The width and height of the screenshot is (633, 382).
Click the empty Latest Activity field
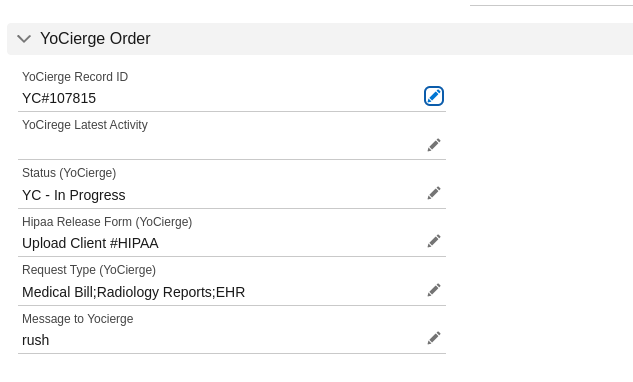(x=222, y=145)
